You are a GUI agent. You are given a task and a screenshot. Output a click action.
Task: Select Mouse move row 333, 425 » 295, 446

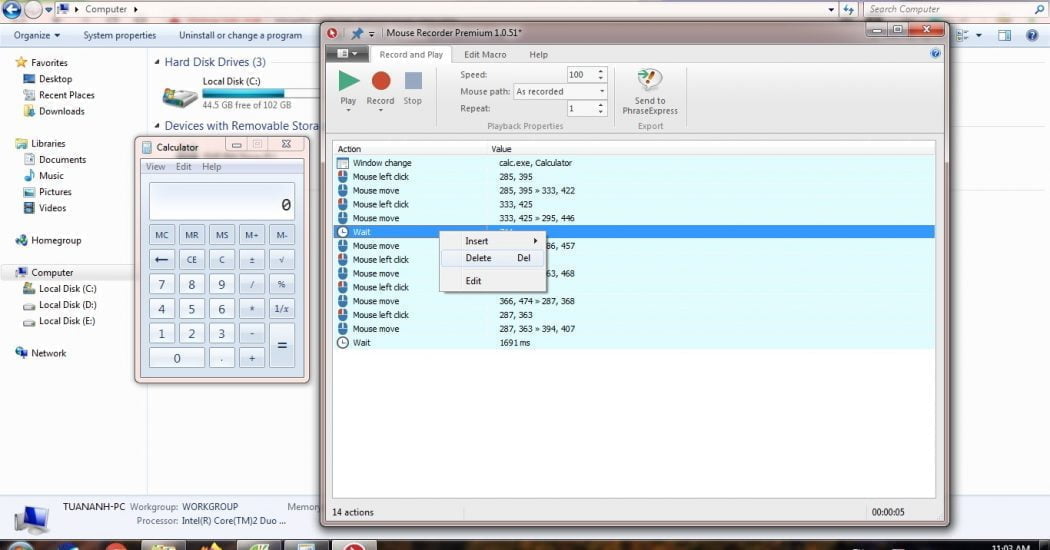tap(633, 218)
